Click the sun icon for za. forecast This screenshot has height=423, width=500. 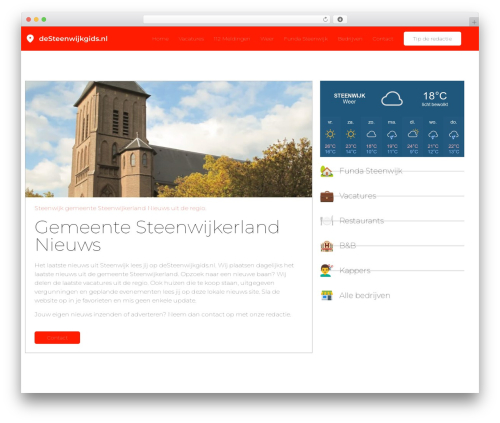coord(351,134)
